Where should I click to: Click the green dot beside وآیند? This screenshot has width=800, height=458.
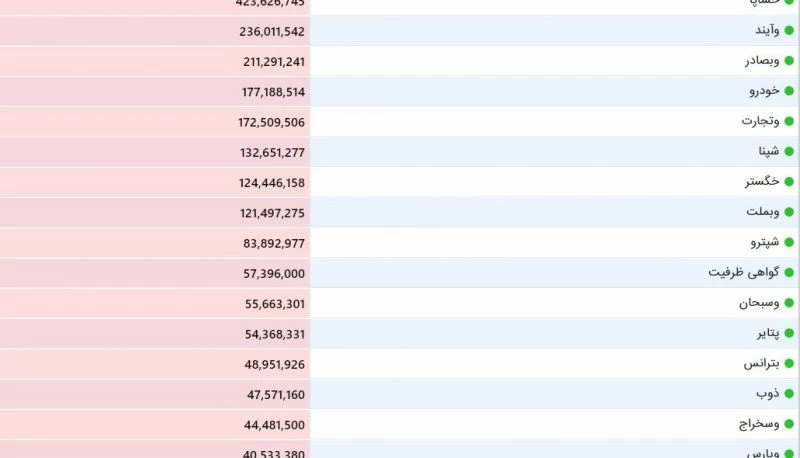click(789, 31)
